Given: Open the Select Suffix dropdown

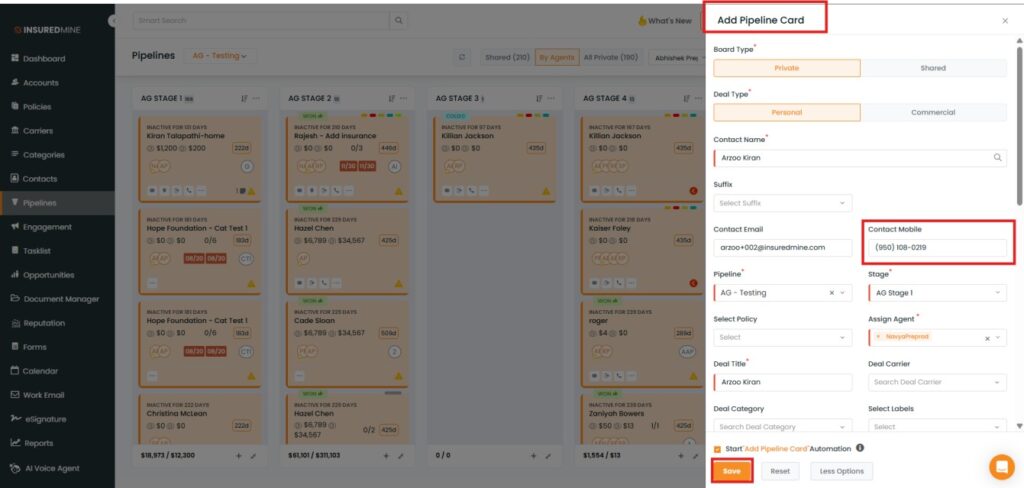Looking at the screenshot, I should (782, 203).
